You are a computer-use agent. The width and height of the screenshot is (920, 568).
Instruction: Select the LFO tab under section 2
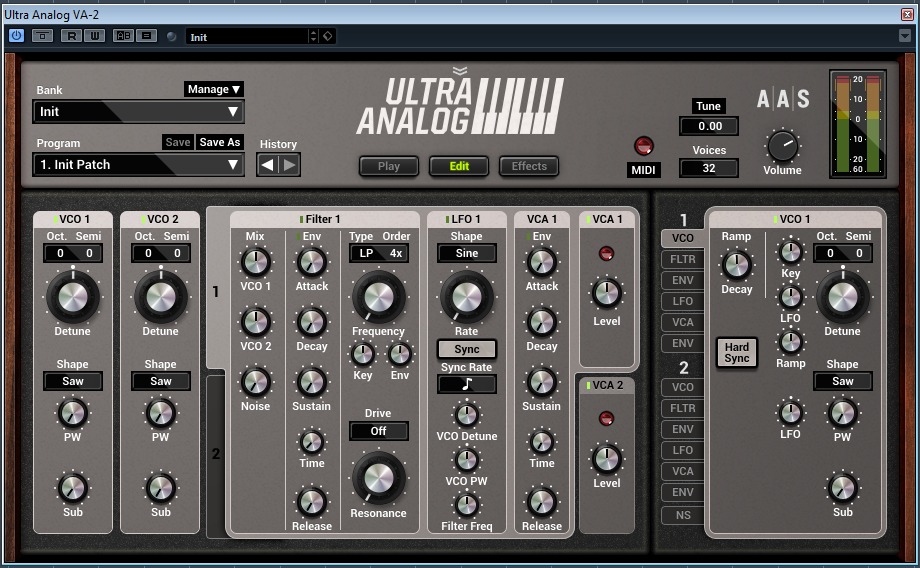[x=682, y=450]
